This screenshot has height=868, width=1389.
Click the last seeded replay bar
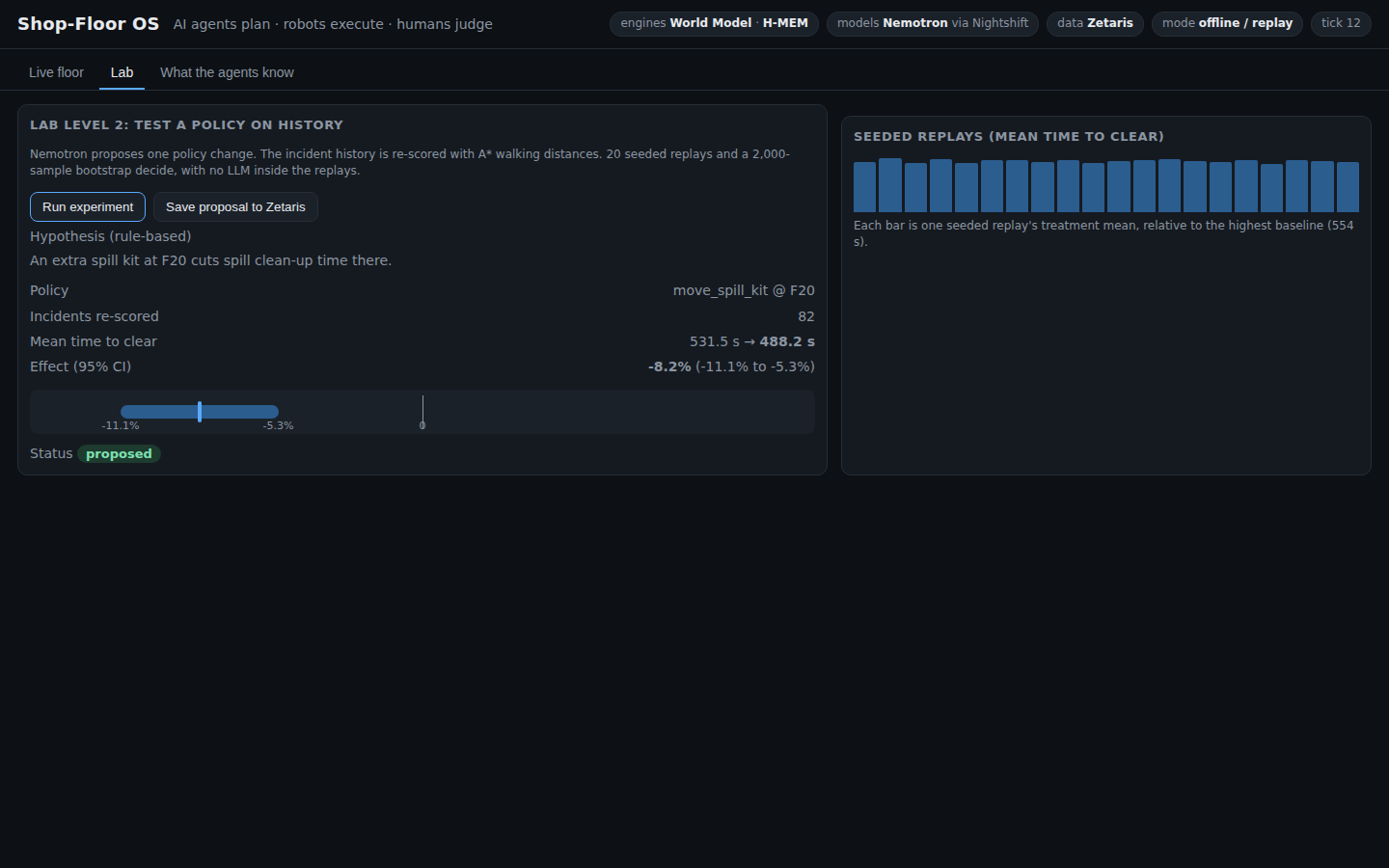(1348, 186)
